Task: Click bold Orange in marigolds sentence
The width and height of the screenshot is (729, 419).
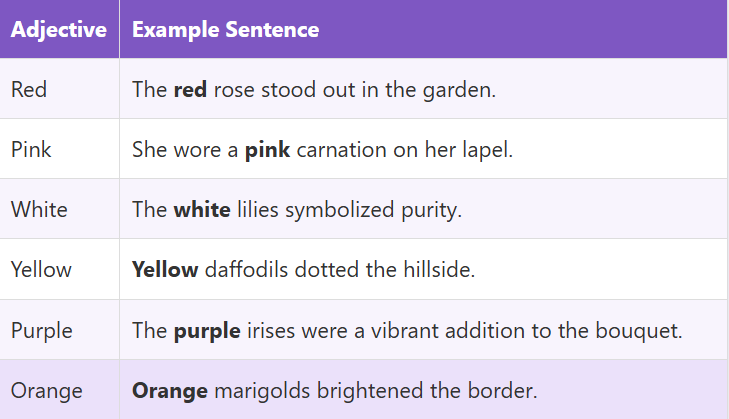Action: click(169, 389)
